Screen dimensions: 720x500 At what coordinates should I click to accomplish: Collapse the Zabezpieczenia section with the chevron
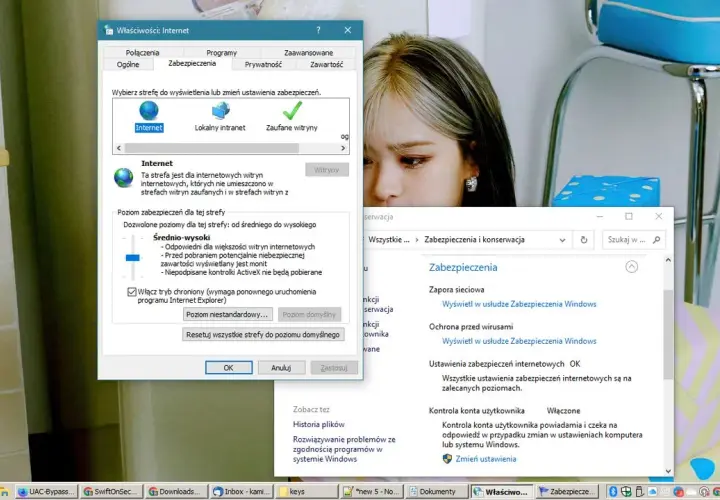coord(631,267)
